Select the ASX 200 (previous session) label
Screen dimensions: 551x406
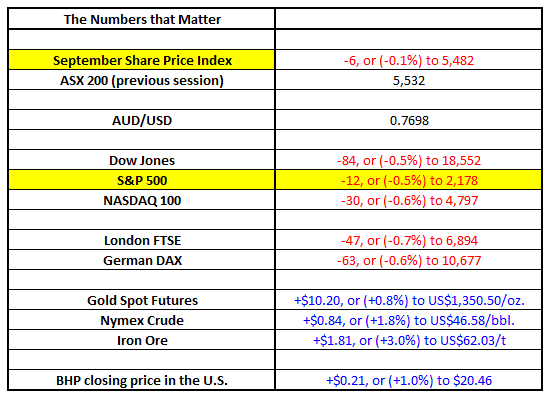click(x=142, y=80)
